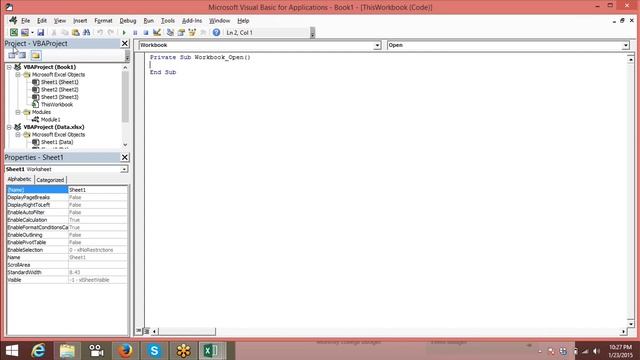Screen dimensions: 640x360
Task: Click the Object Browser toolbar icon
Action: point(192,32)
